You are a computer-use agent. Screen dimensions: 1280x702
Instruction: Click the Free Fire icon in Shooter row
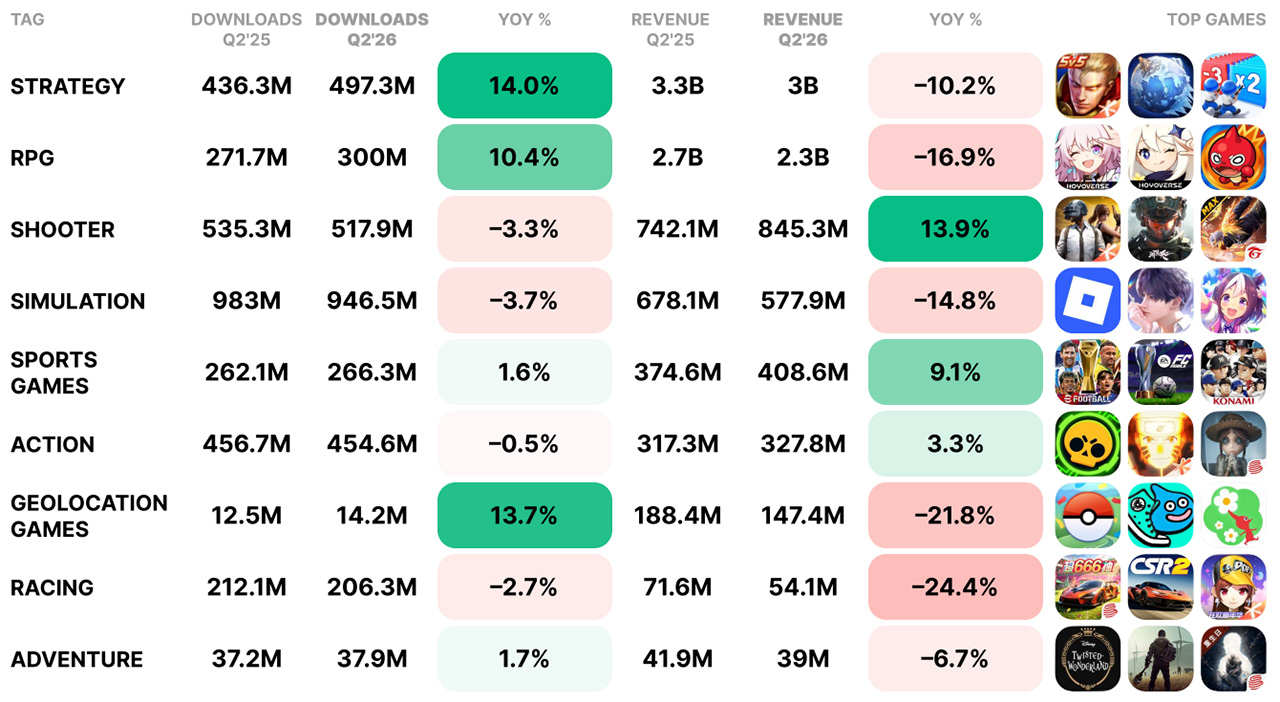(x=1233, y=229)
